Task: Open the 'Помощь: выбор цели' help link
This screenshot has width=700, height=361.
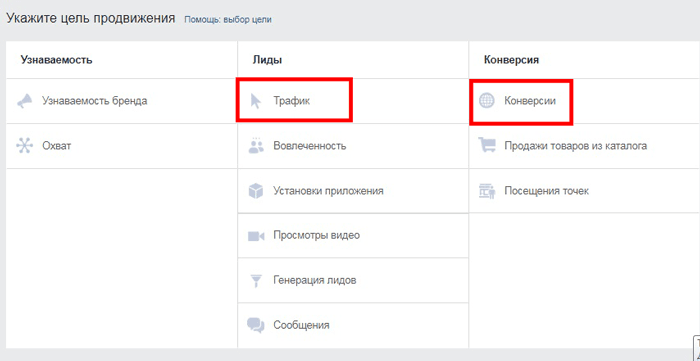Action: click(228, 20)
